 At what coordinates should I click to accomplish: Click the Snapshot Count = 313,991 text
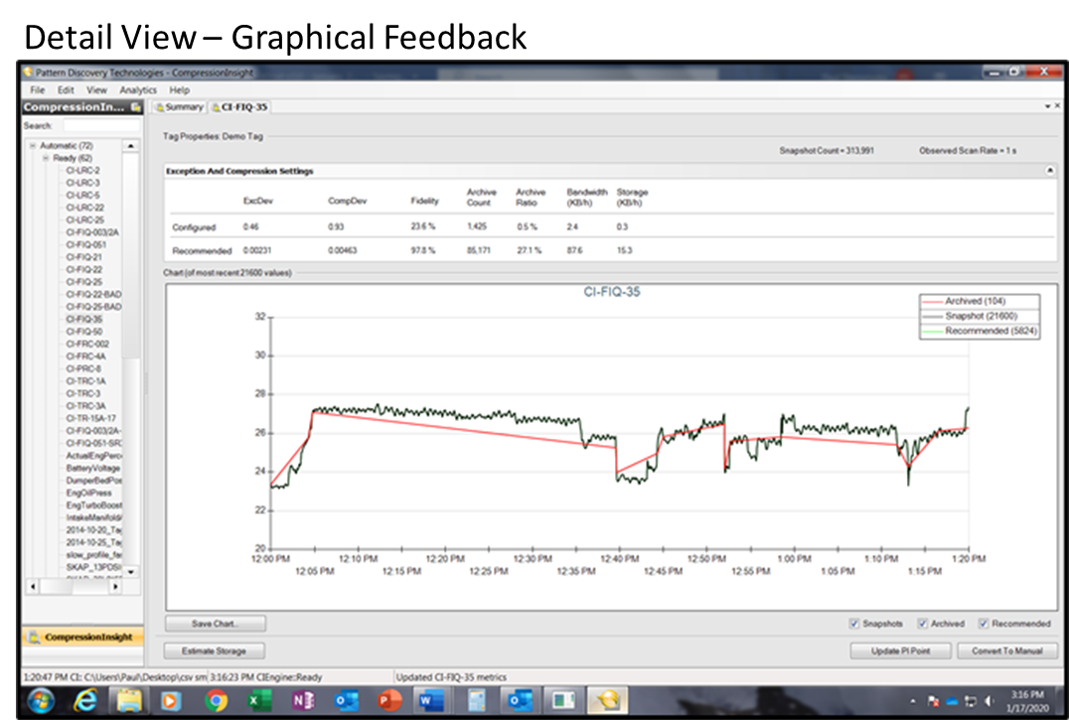[826, 151]
